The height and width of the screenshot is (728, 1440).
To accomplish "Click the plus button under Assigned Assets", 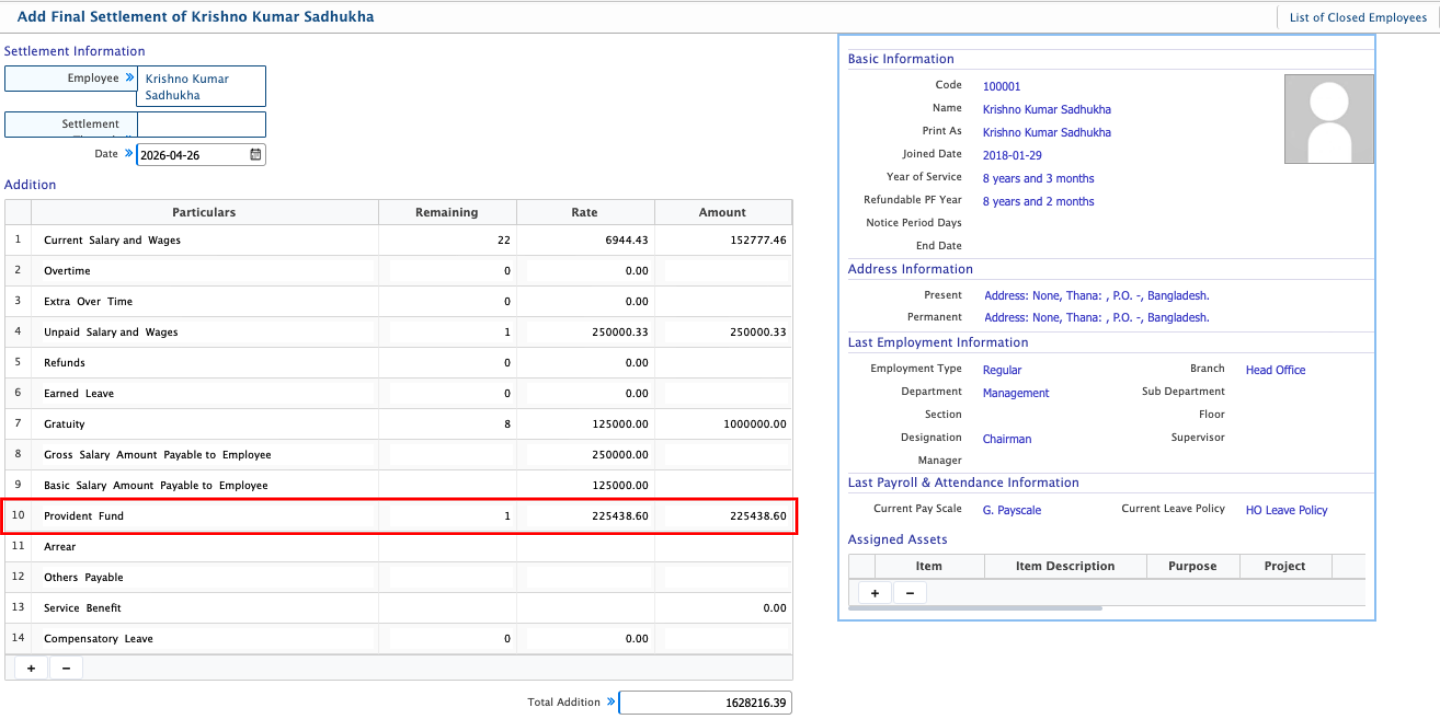I will pyautogui.click(x=875, y=593).
